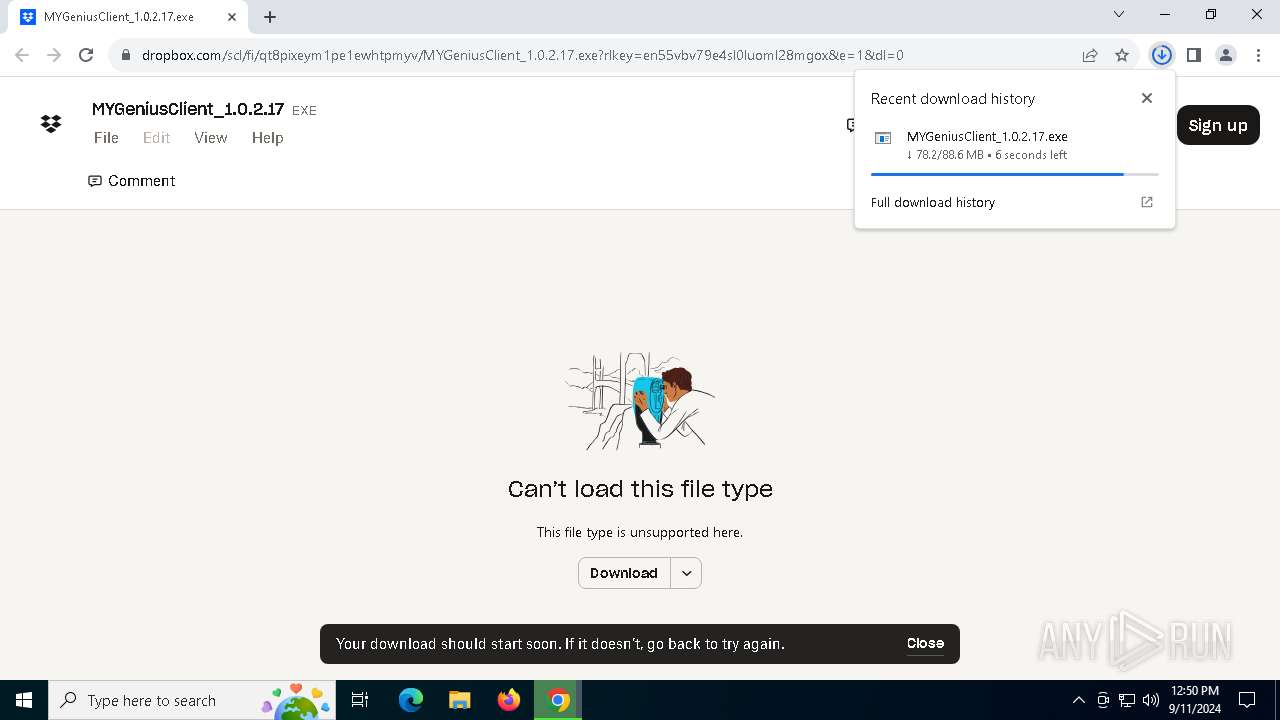Click the Sign up button
1280x720 pixels.
point(1218,125)
